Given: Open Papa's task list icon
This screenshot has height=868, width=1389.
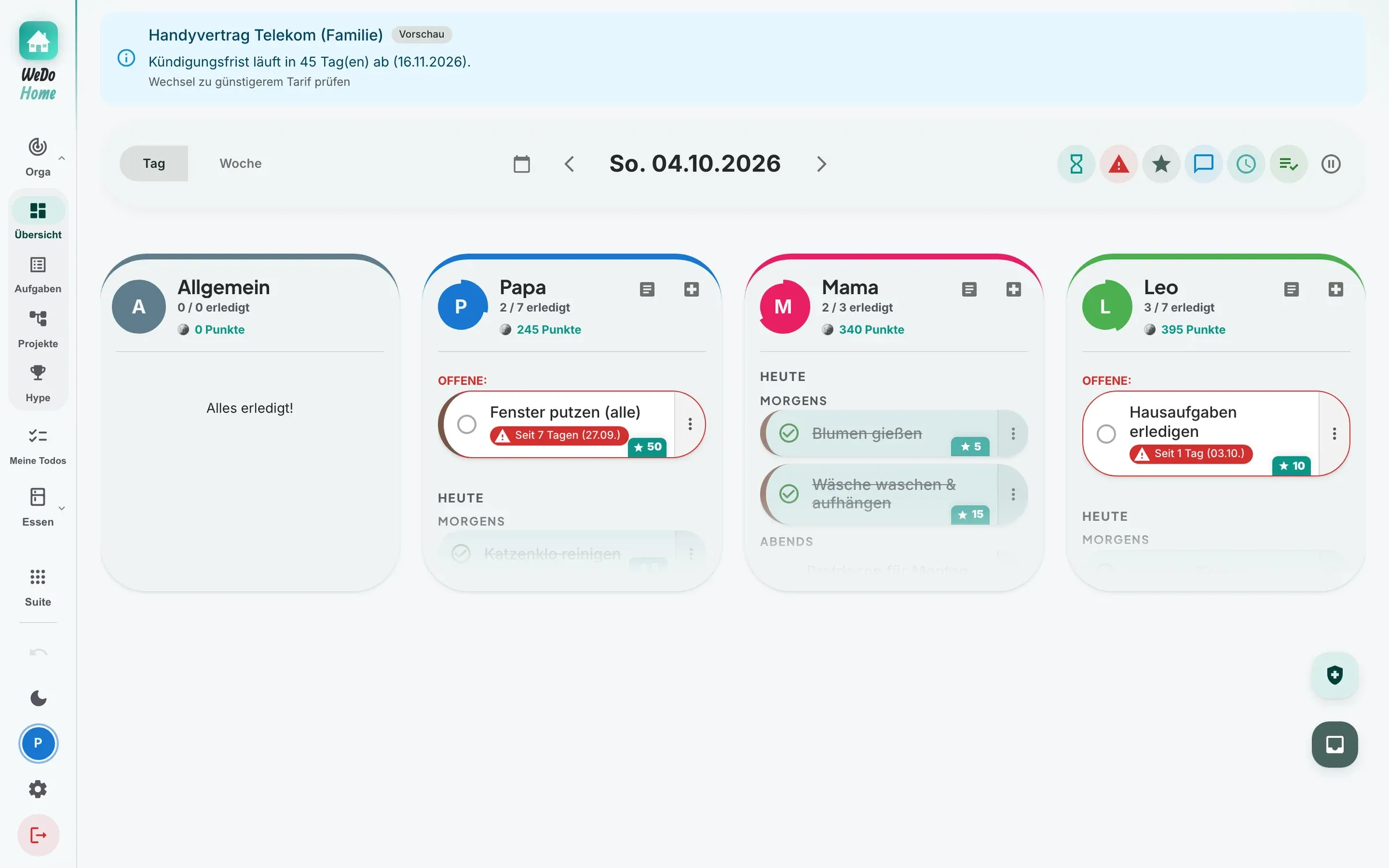Looking at the screenshot, I should [647, 289].
